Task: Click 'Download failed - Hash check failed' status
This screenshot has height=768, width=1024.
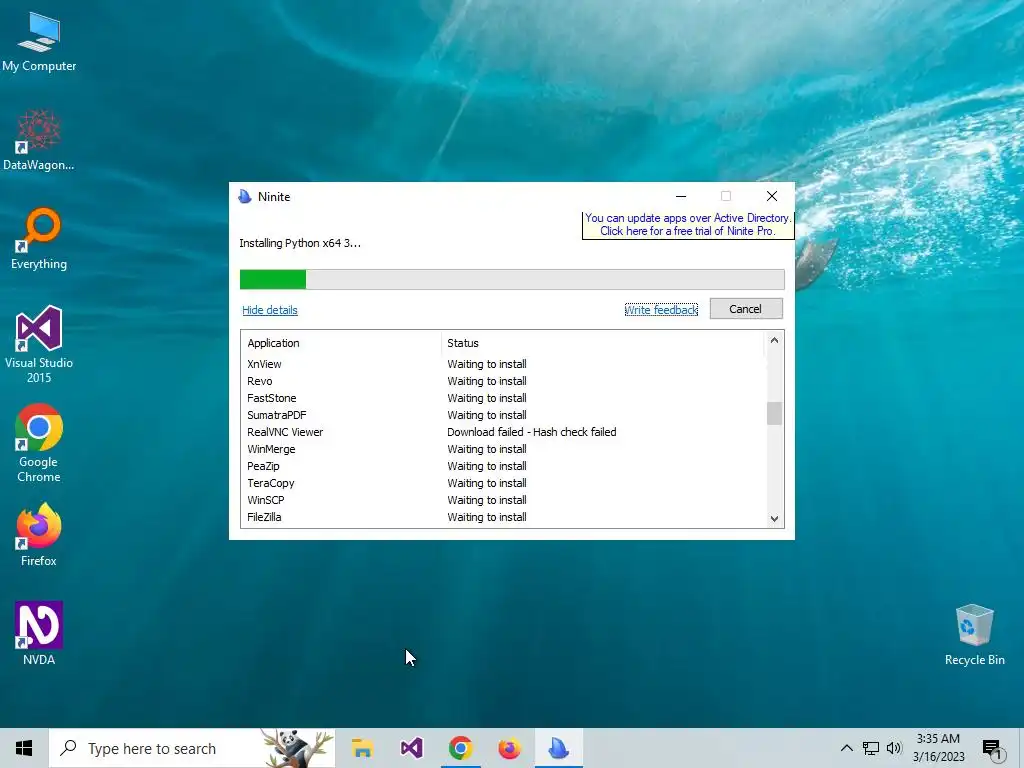Action: [532, 432]
